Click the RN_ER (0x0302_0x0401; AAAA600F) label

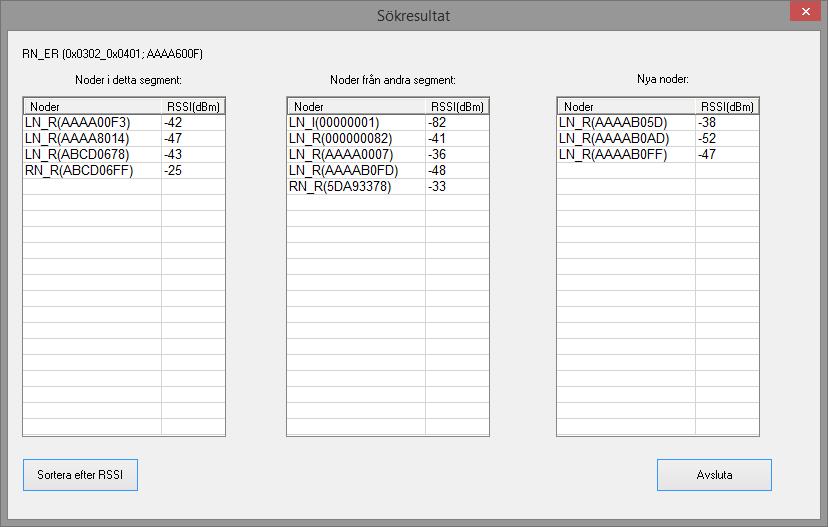click(112, 54)
